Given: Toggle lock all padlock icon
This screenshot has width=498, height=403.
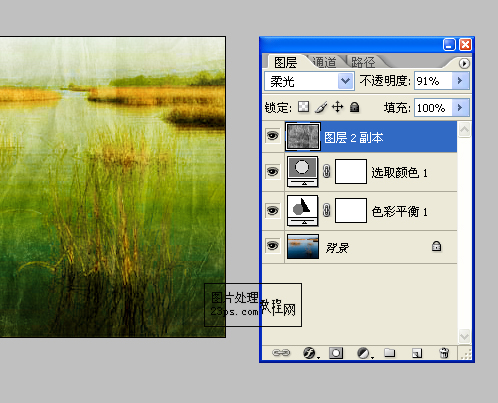Looking at the screenshot, I should [354, 107].
